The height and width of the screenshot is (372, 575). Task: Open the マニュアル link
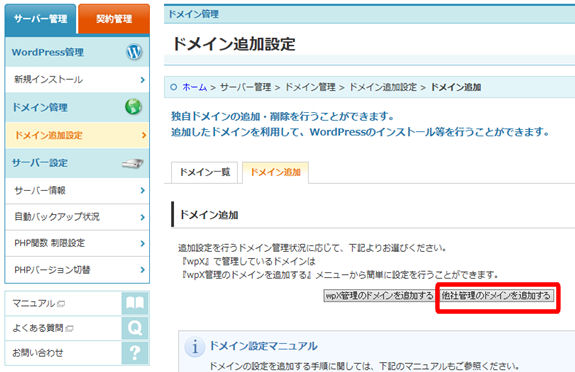34,303
